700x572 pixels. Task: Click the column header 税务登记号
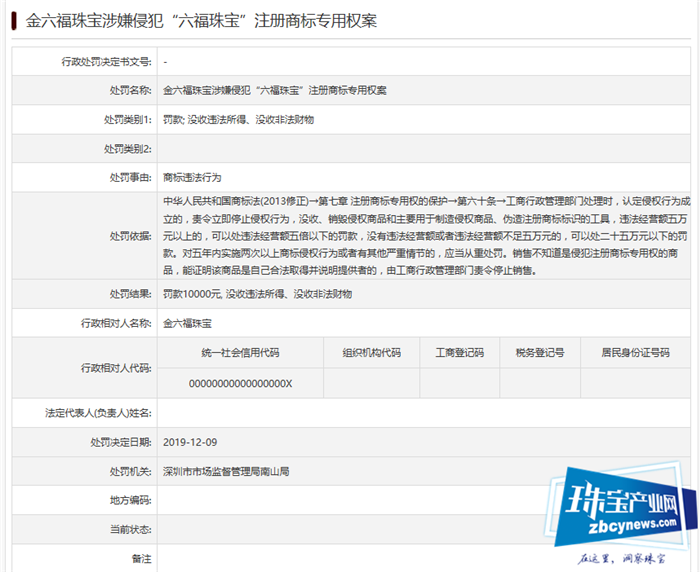(540, 353)
